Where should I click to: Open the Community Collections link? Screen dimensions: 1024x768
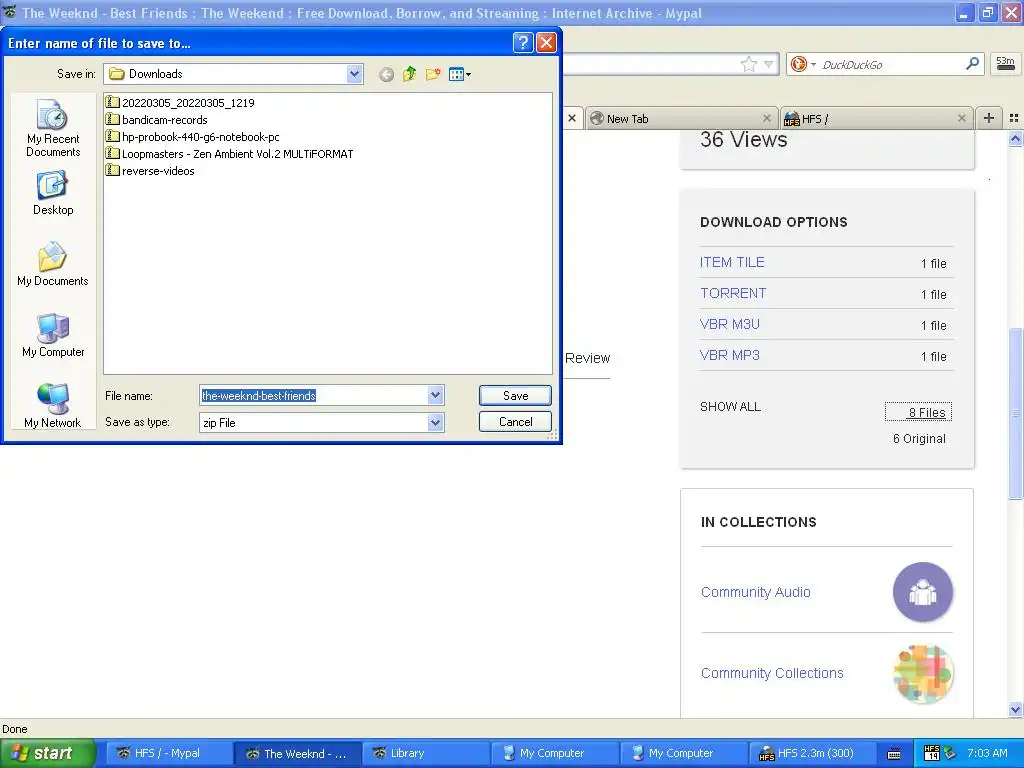point(772,673)
